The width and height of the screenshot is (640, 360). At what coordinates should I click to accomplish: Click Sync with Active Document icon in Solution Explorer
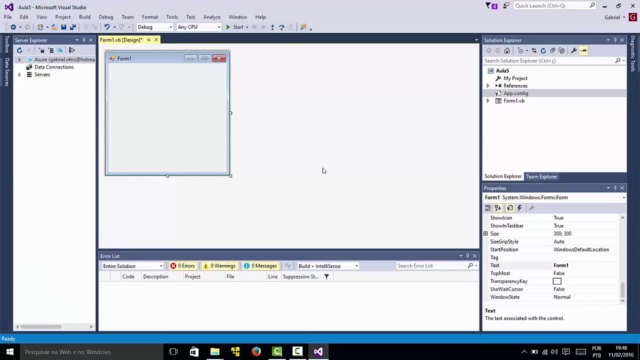[x=534, y=51]
